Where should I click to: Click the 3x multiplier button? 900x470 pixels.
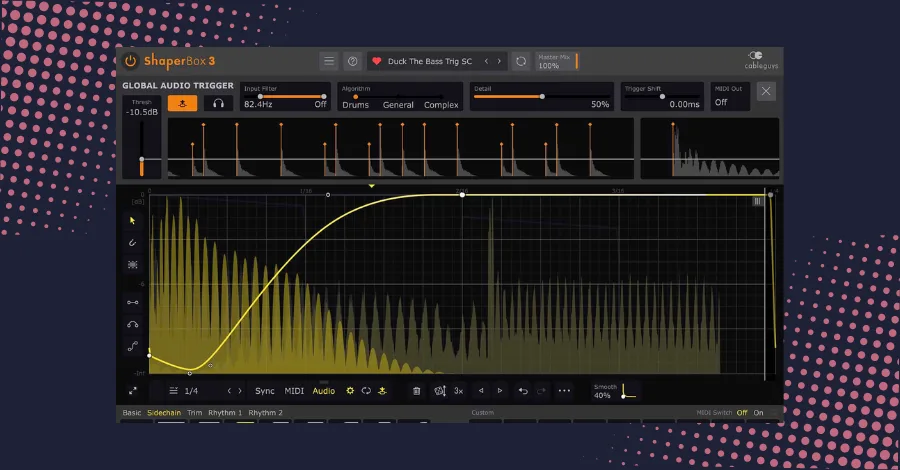459,391
